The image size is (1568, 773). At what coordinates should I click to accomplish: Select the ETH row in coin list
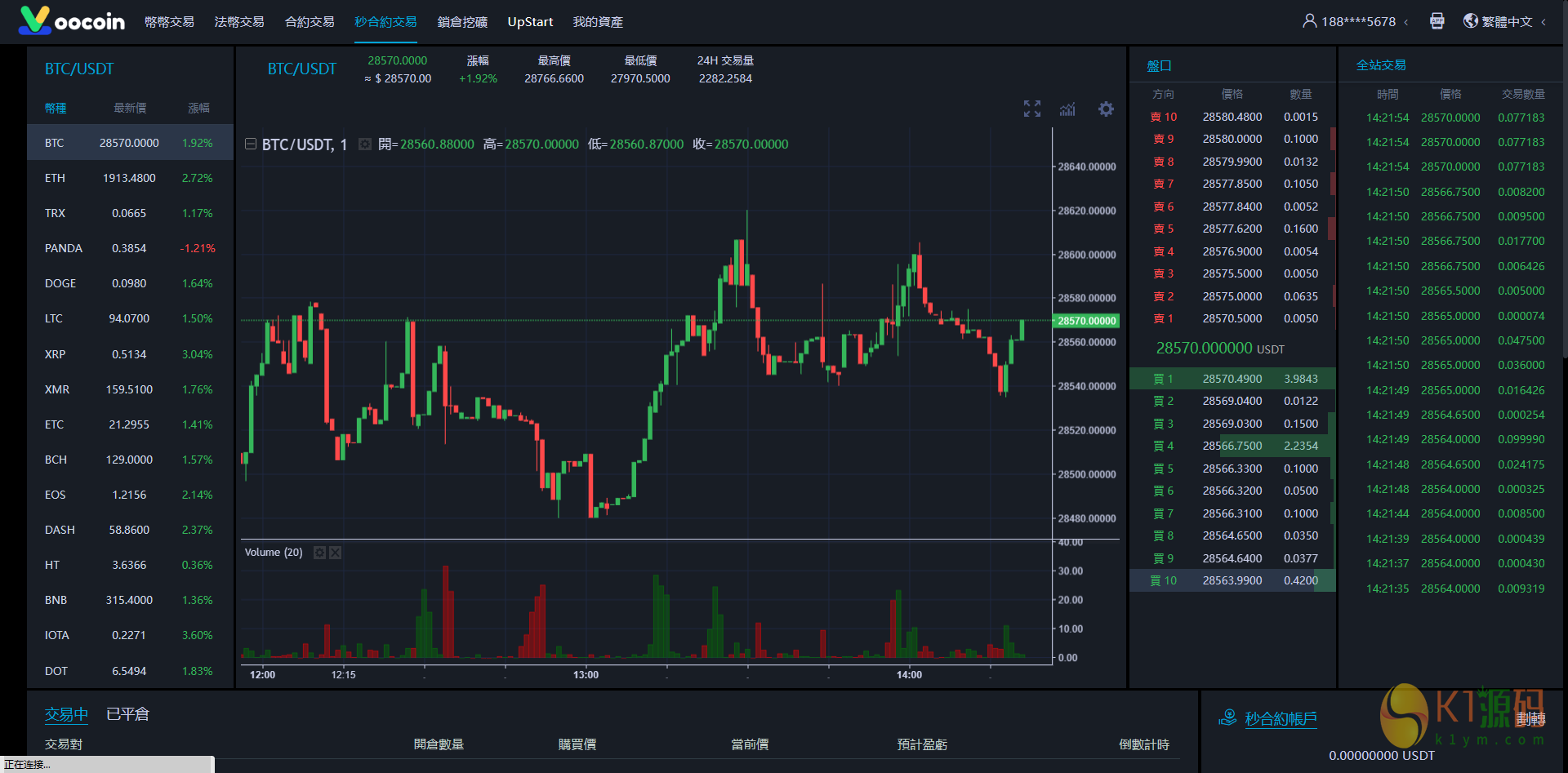coord(130,178)
